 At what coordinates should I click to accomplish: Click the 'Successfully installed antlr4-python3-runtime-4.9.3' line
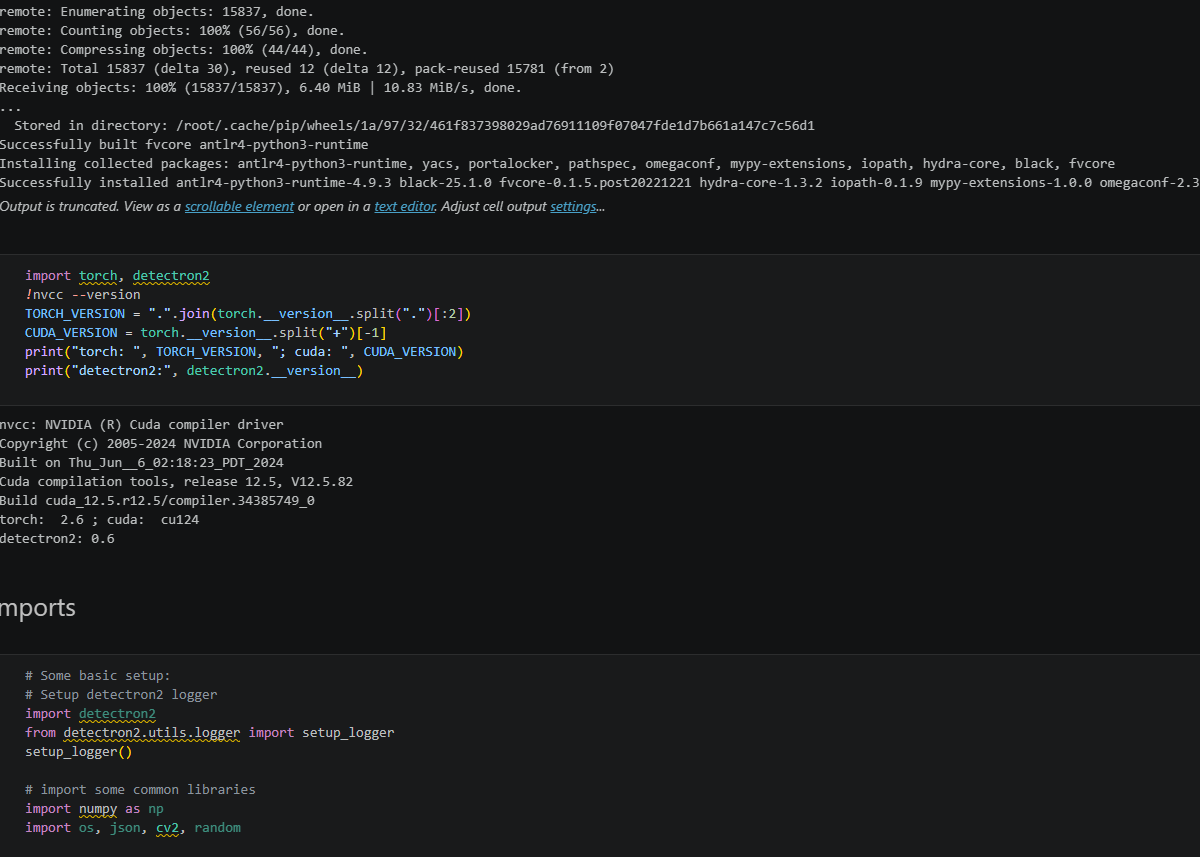point(600,182)
